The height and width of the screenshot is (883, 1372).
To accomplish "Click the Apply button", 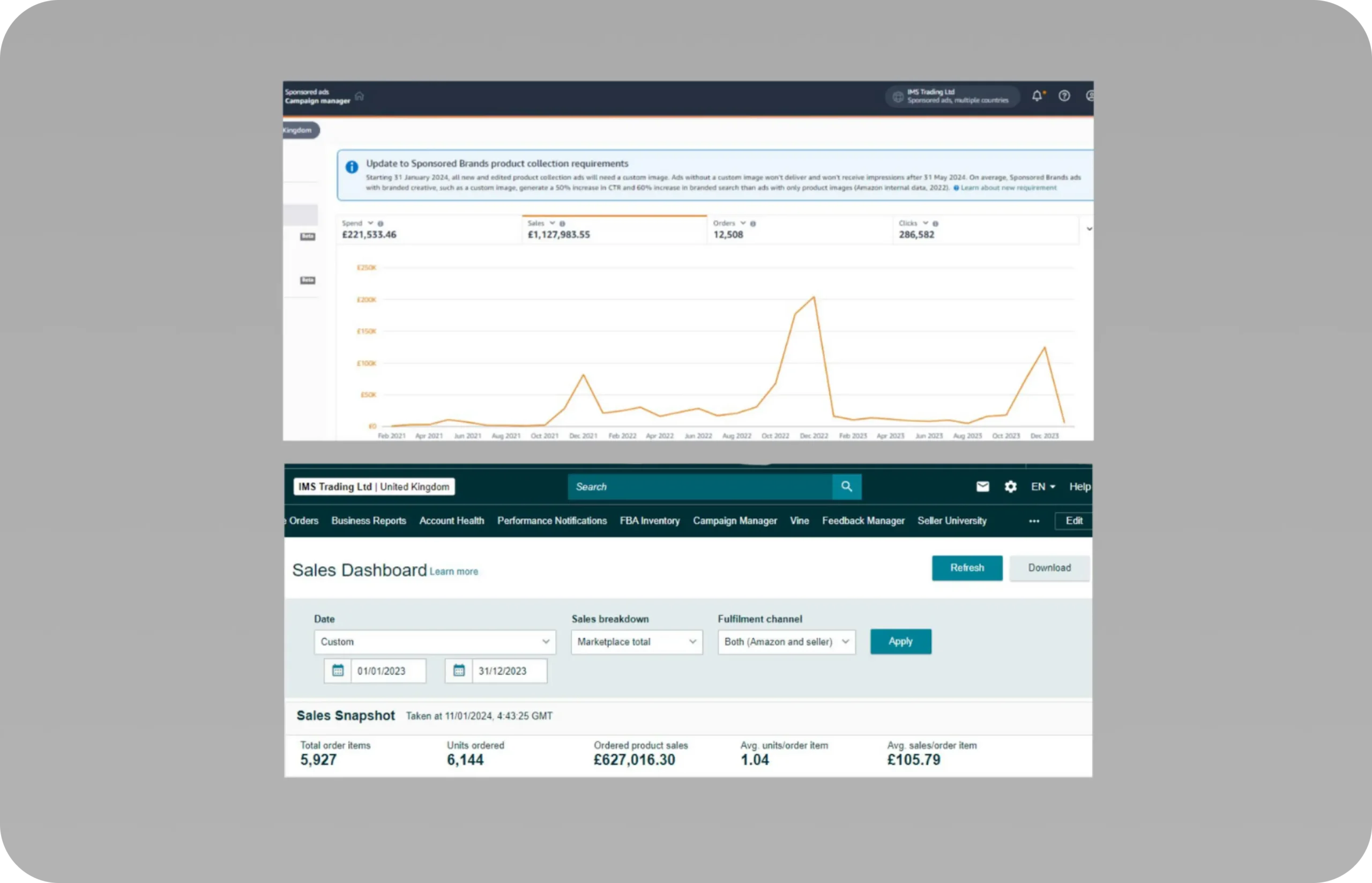I will (900, 642).
